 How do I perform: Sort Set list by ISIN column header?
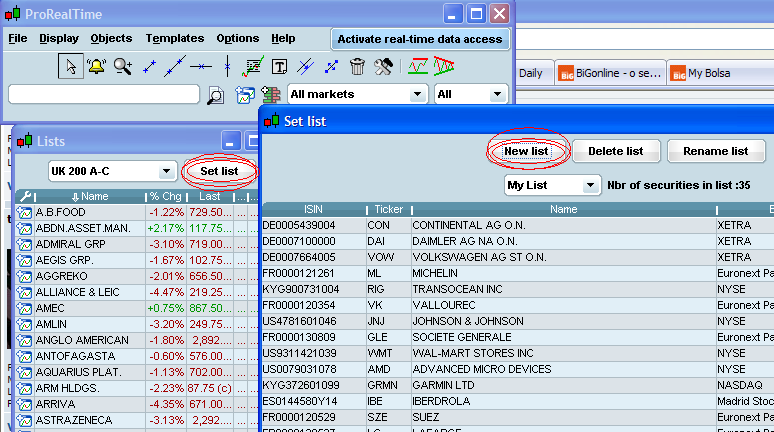[x=313, y=209]
